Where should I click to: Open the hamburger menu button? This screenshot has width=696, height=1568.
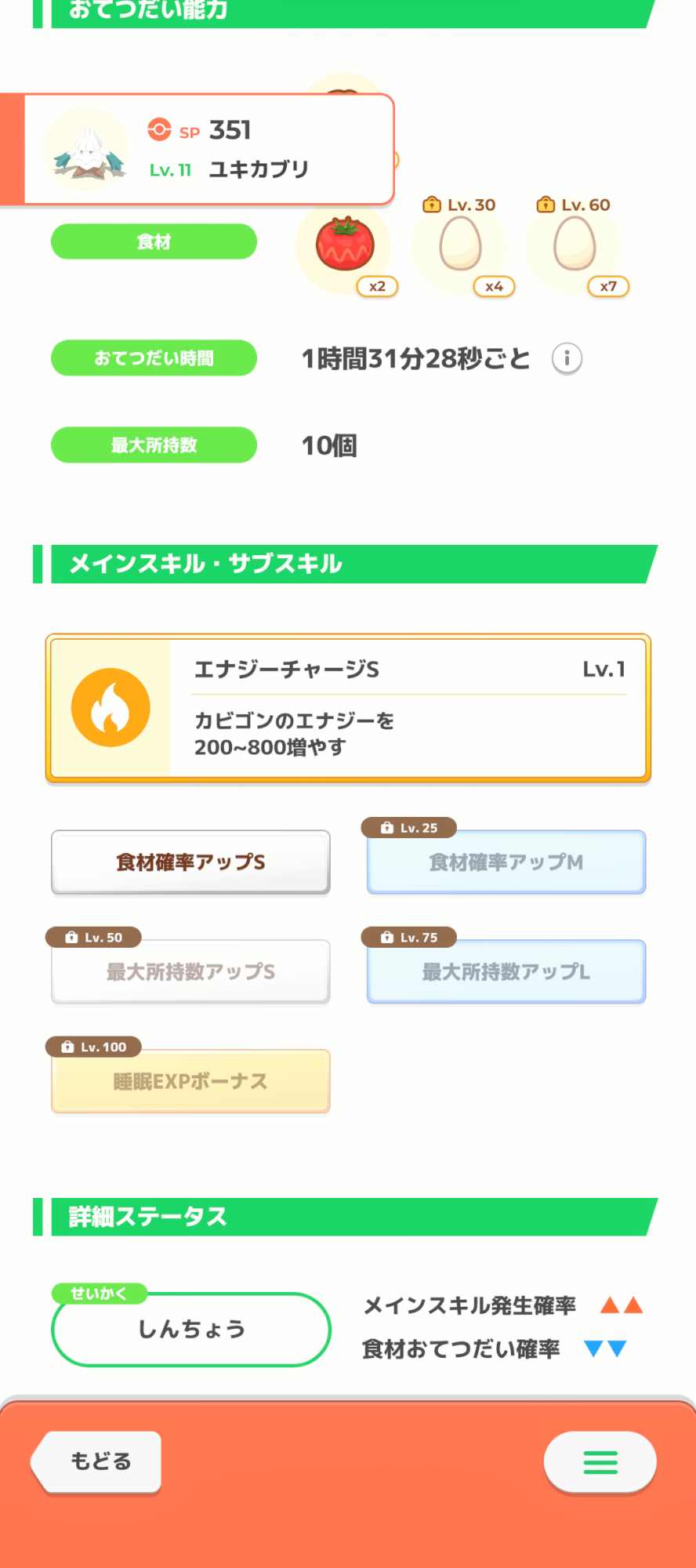click(600, 1462)
